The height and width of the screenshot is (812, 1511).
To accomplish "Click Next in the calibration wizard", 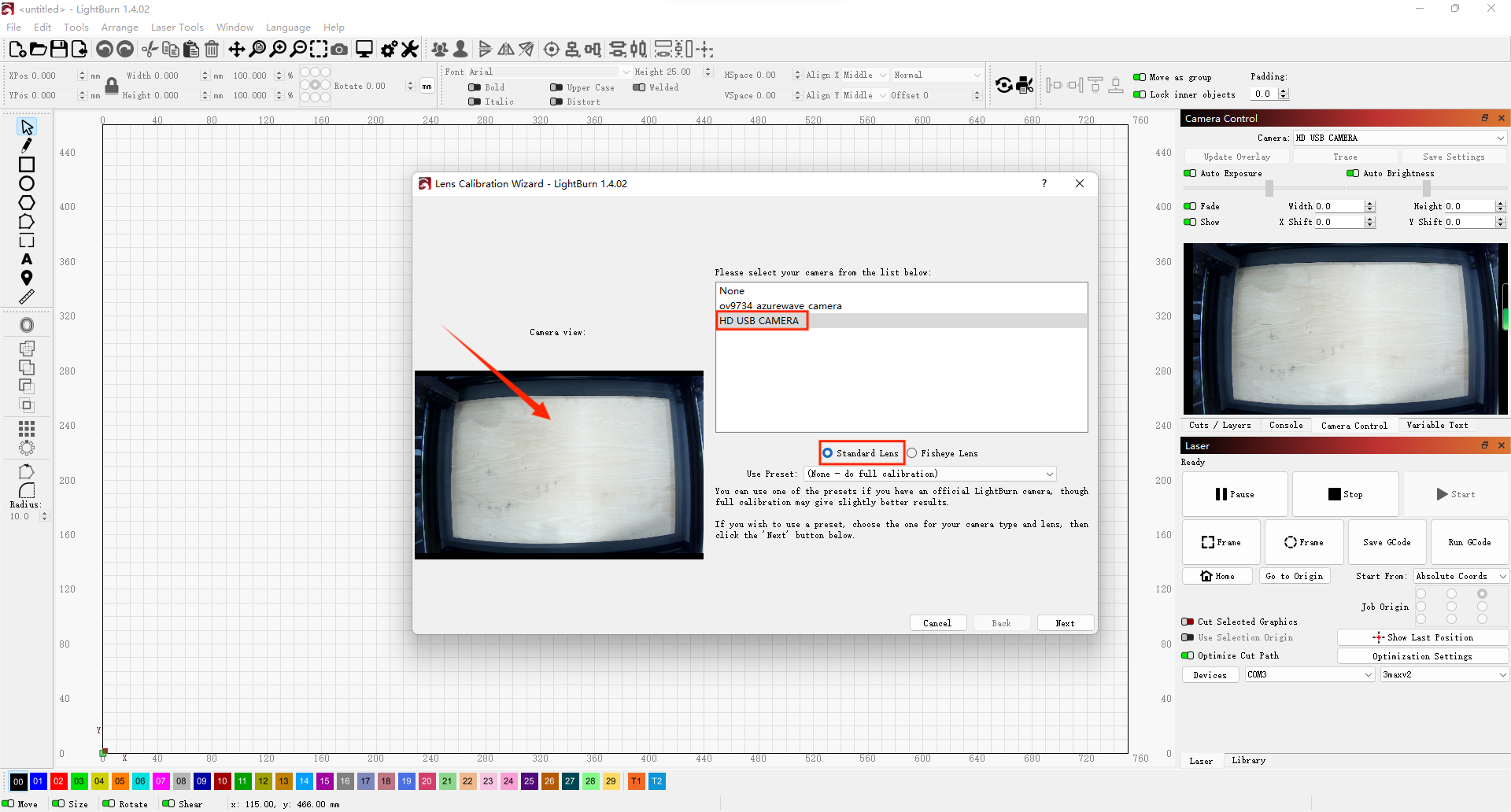I will [1065, 623].
